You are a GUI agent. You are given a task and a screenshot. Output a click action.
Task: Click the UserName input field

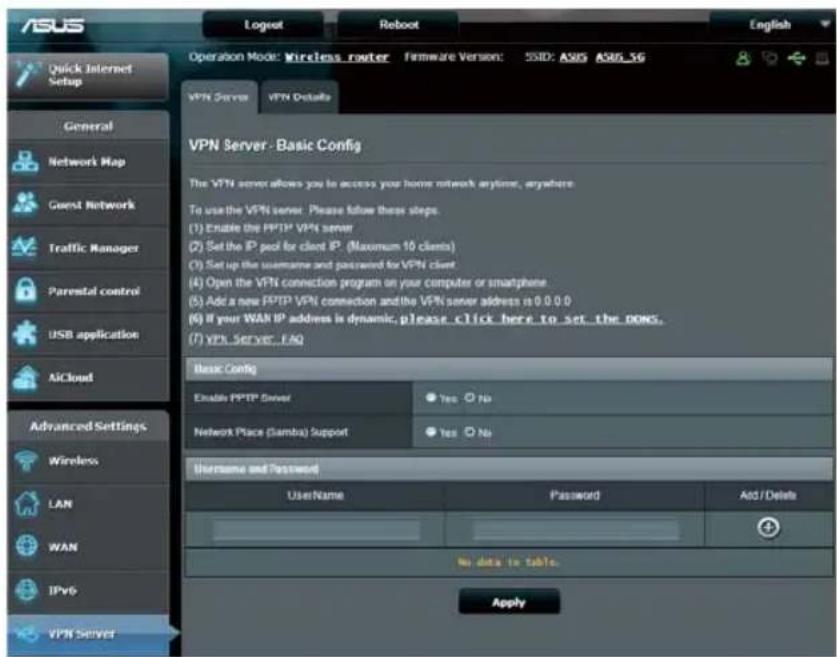point(317,530)
